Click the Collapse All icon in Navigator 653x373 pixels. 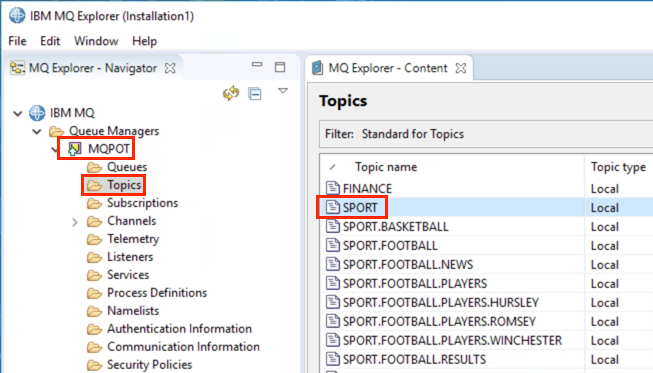[x=255, y=94]
